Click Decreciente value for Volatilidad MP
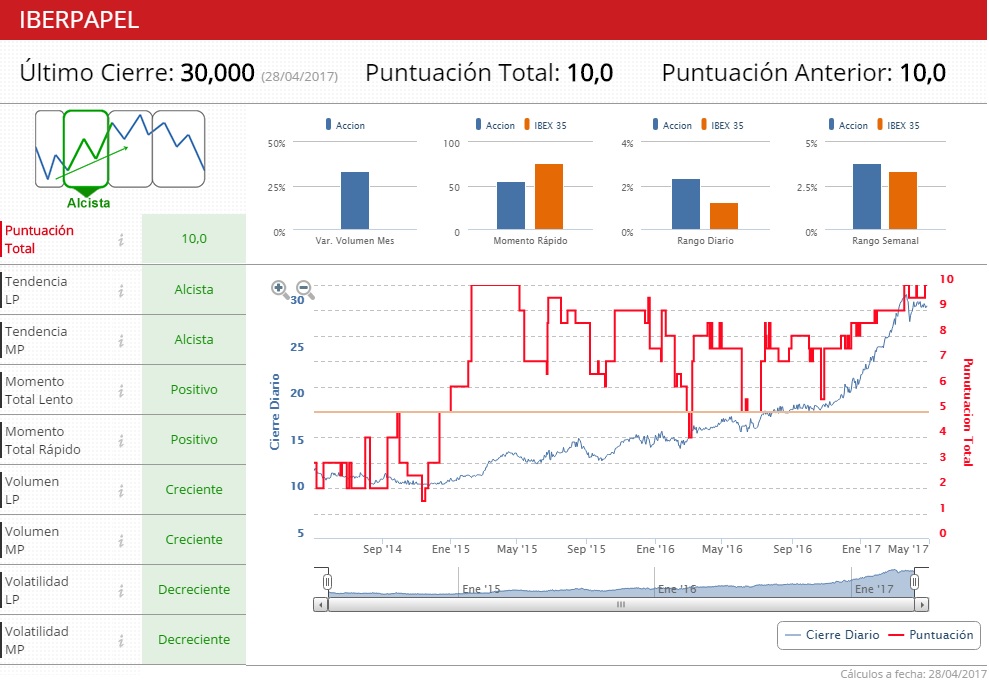 tap(194, 639)
